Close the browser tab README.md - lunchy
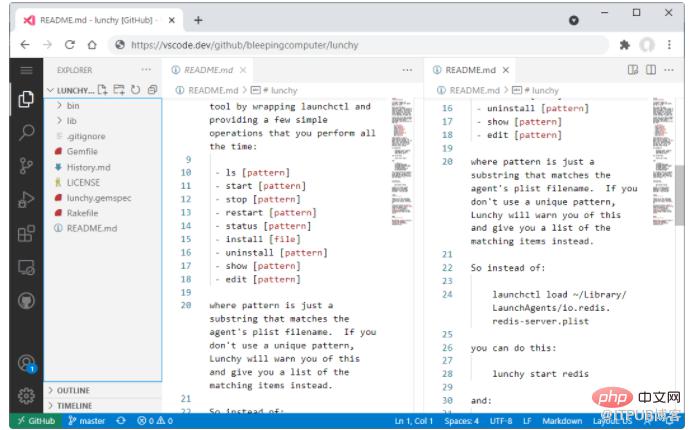This screenshot has height=430, width=691. (171, 20)
